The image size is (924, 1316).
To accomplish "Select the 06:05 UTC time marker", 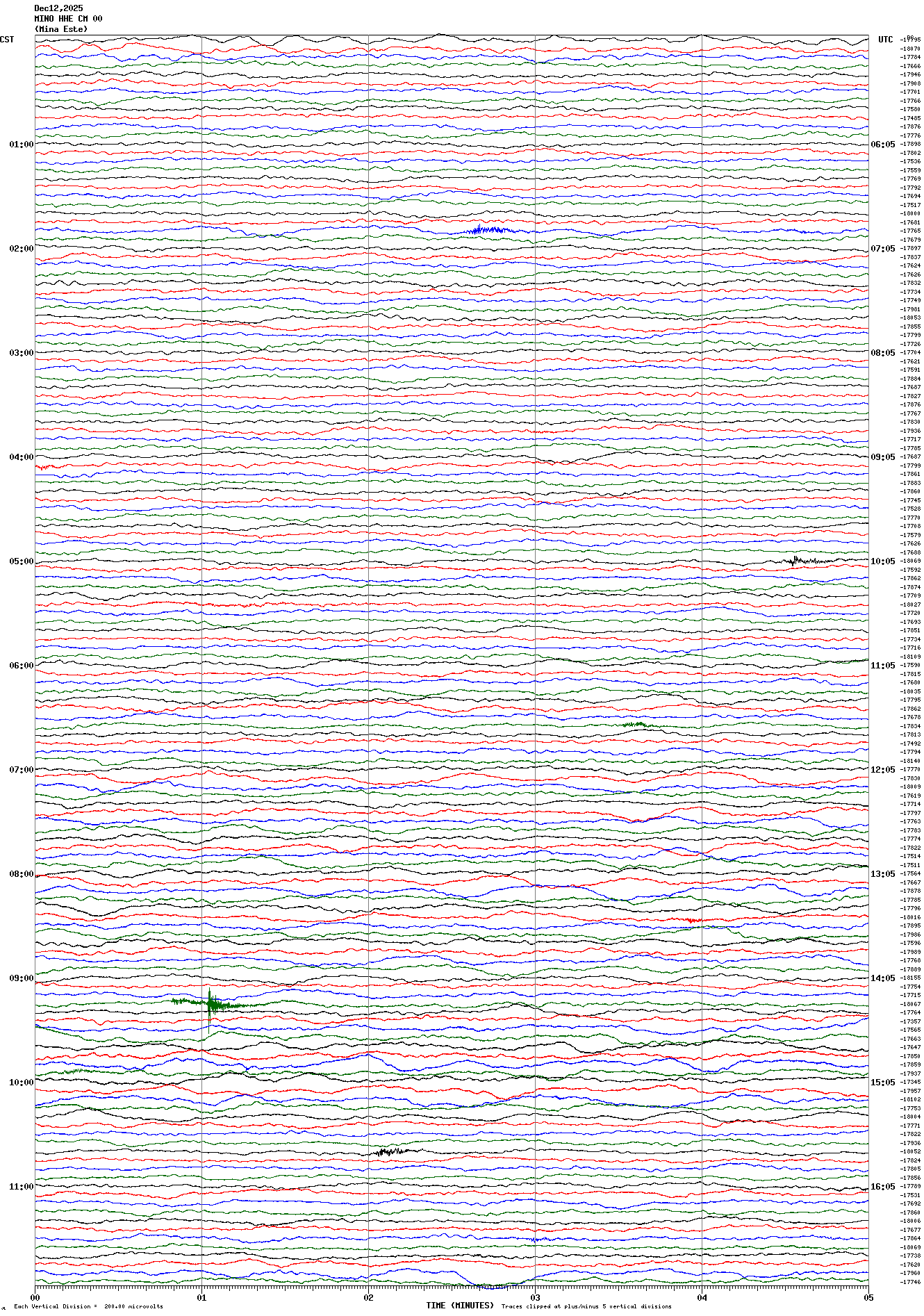I will 882,145.
